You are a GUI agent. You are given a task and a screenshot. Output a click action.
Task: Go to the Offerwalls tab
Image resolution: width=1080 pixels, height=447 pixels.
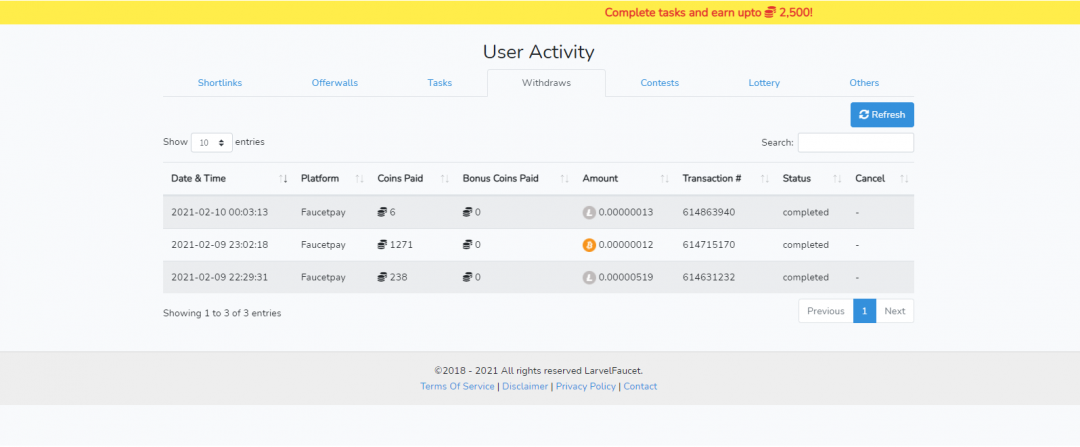tap(334, 83)
